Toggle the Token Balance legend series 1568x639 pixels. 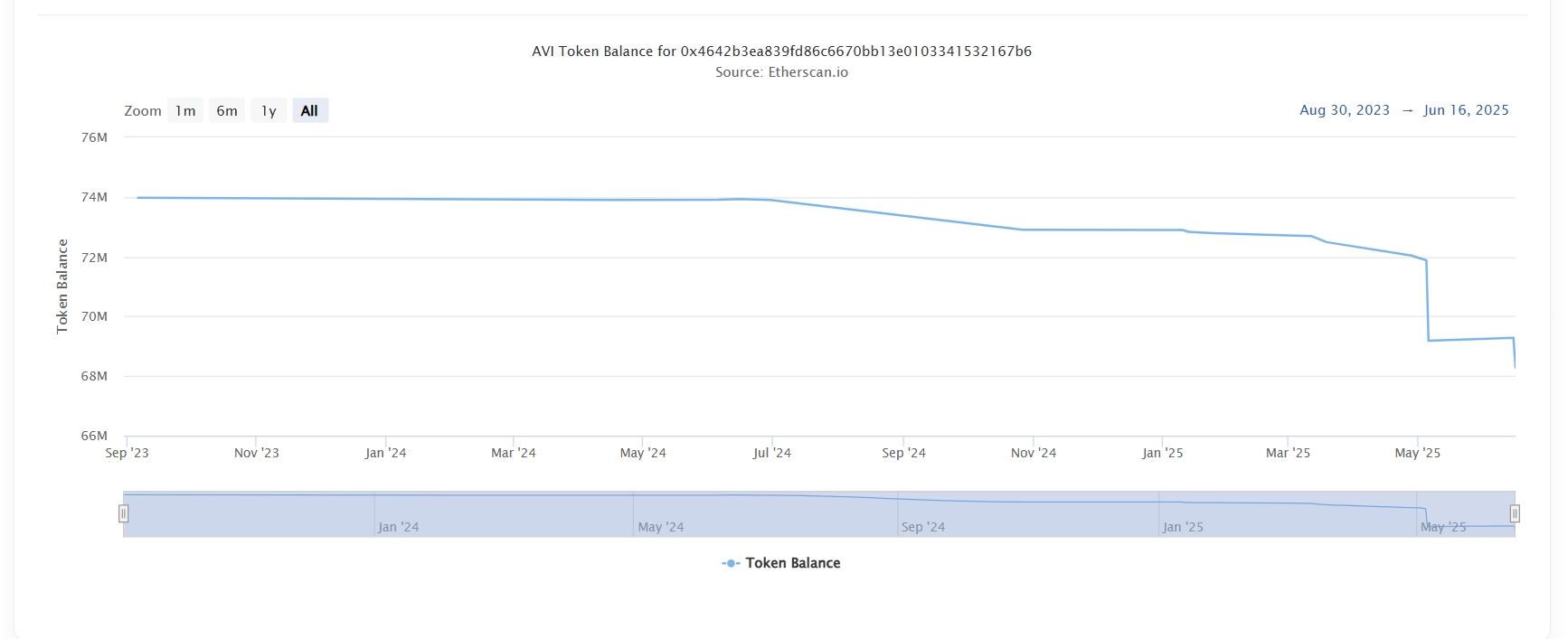781,563
